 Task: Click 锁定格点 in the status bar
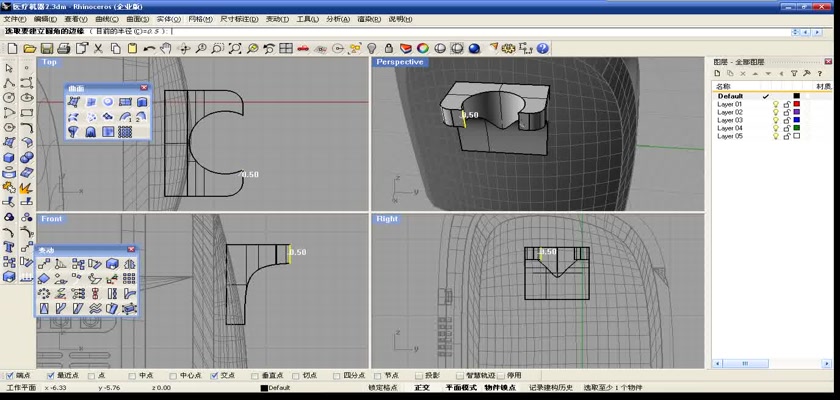[x=383, y=388]
